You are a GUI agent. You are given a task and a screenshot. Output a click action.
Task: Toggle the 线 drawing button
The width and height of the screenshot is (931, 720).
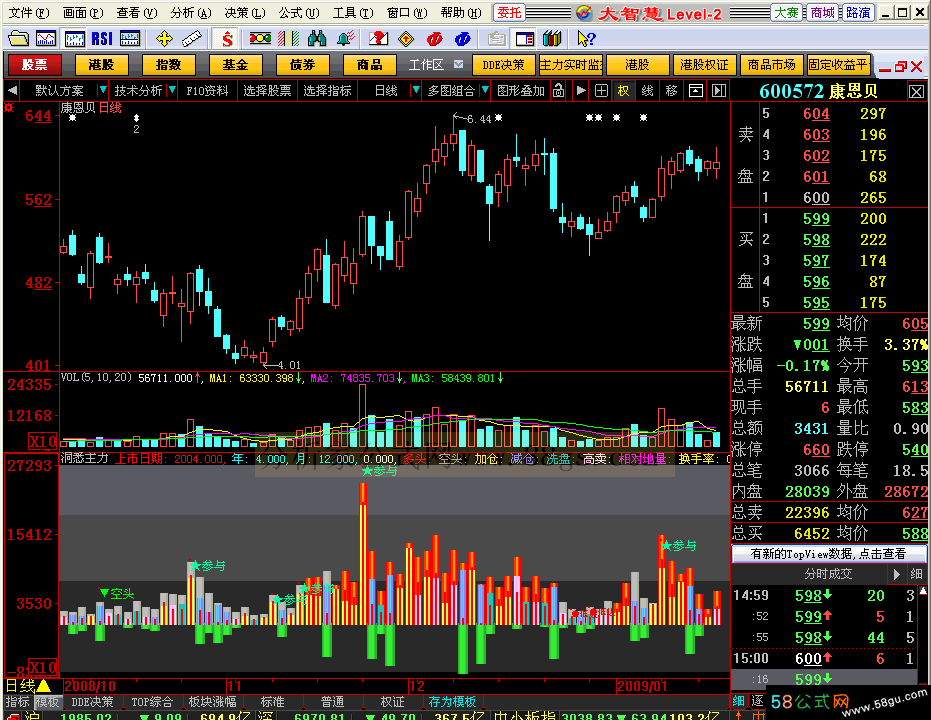click(648, 91)
